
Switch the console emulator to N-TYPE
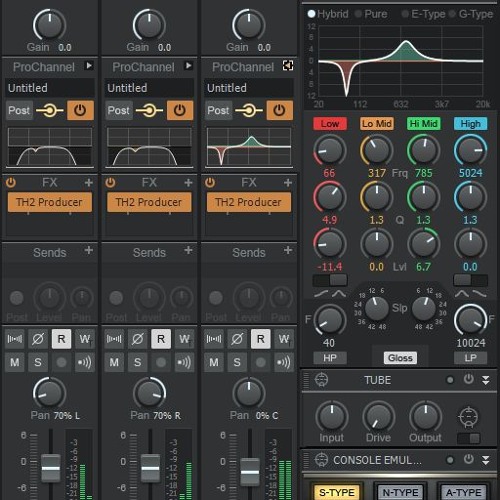pyautogui.click(x=400, y=492)
